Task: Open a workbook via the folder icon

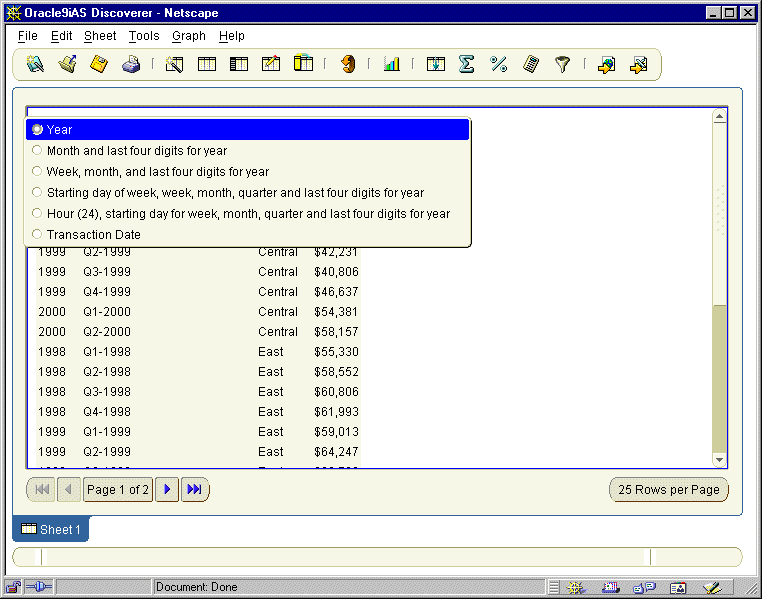Action: (68, 64)
